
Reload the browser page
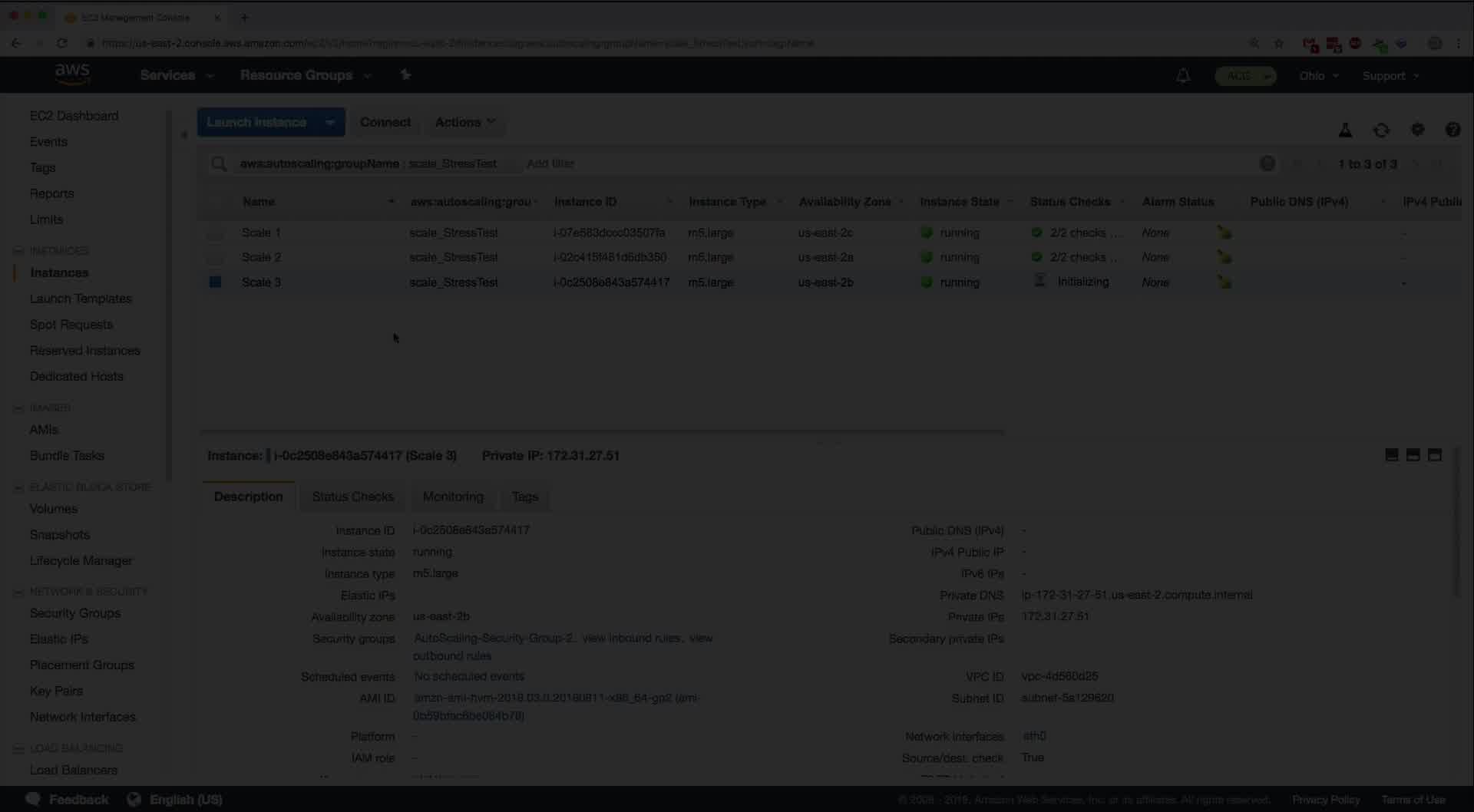[62, 43]
